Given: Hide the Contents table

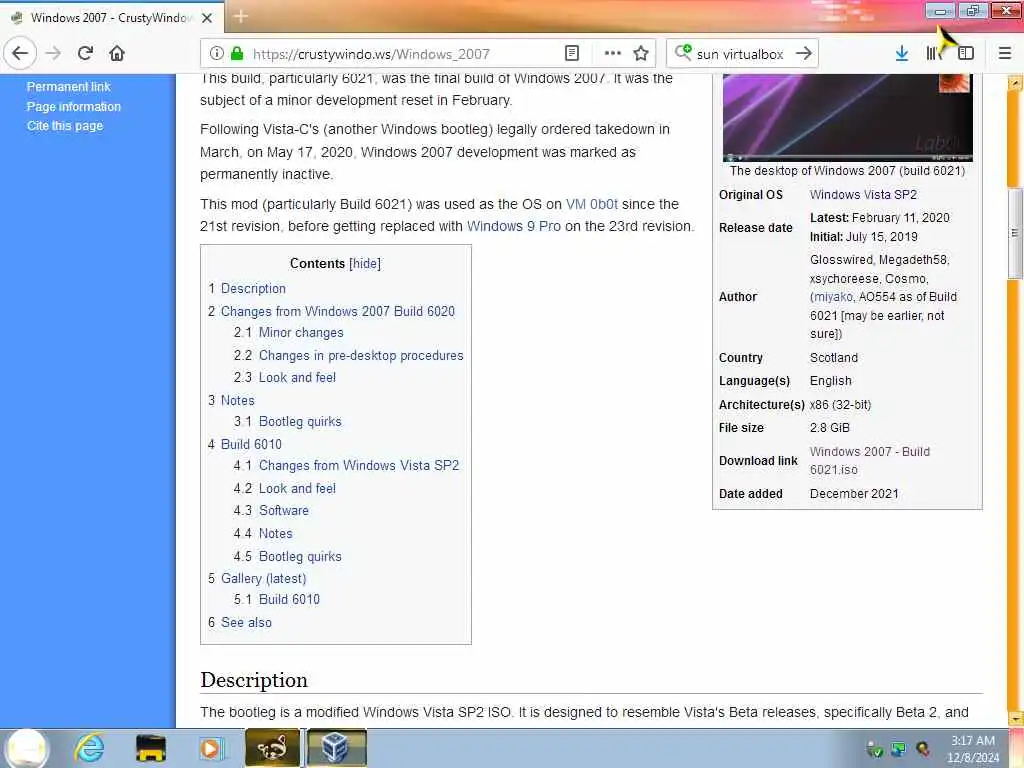Looking at the screenshot, I should click(x=365, y=263).
